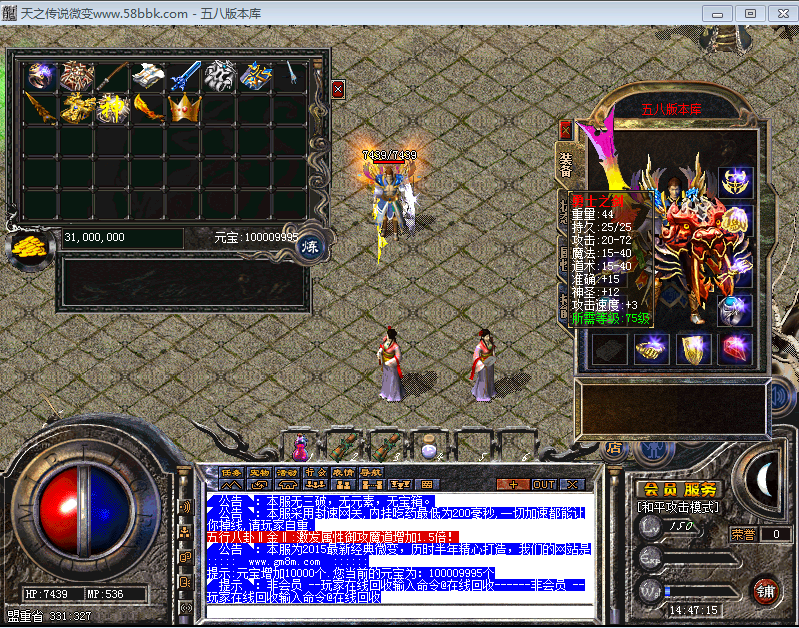Screen dimensions: 799x628
Task: Open the 店 store round button
Action: tap(615, 448)
